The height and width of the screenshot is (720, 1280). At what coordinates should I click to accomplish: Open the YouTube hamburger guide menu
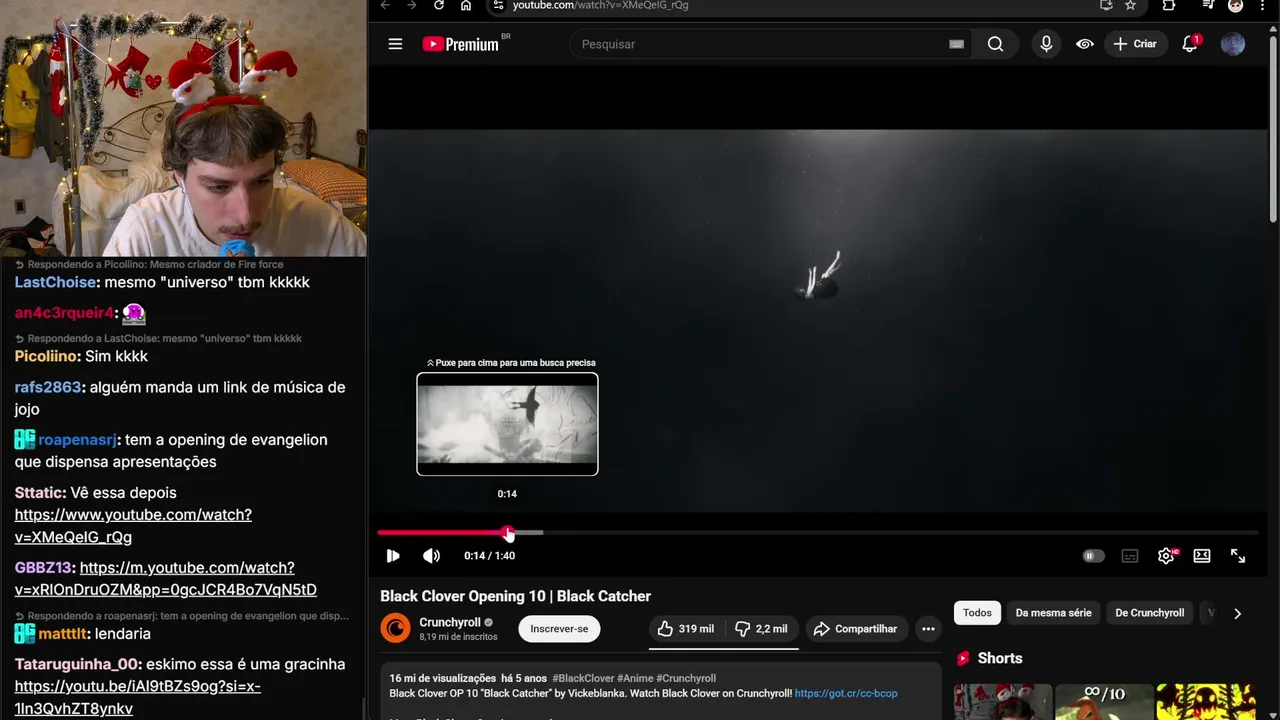395,44
